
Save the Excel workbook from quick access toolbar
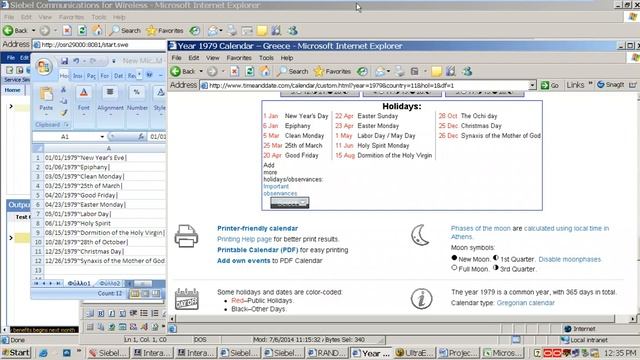[64, 61]
